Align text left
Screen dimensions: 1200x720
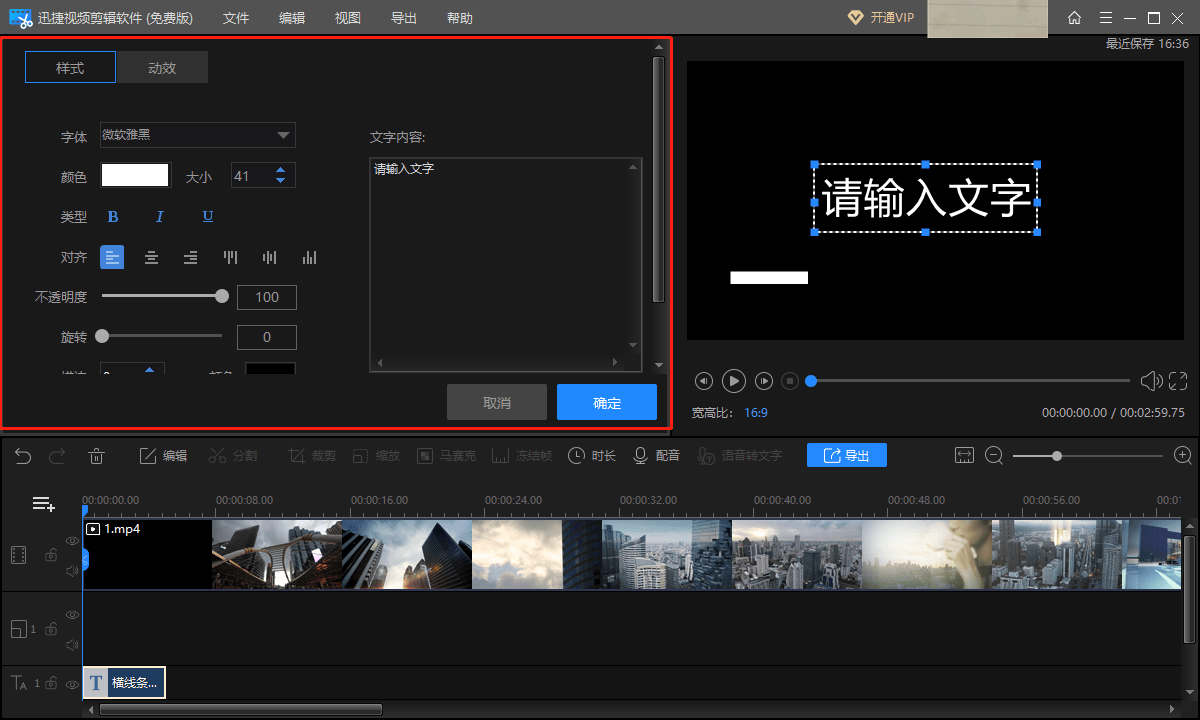click(x=112, y=257)
